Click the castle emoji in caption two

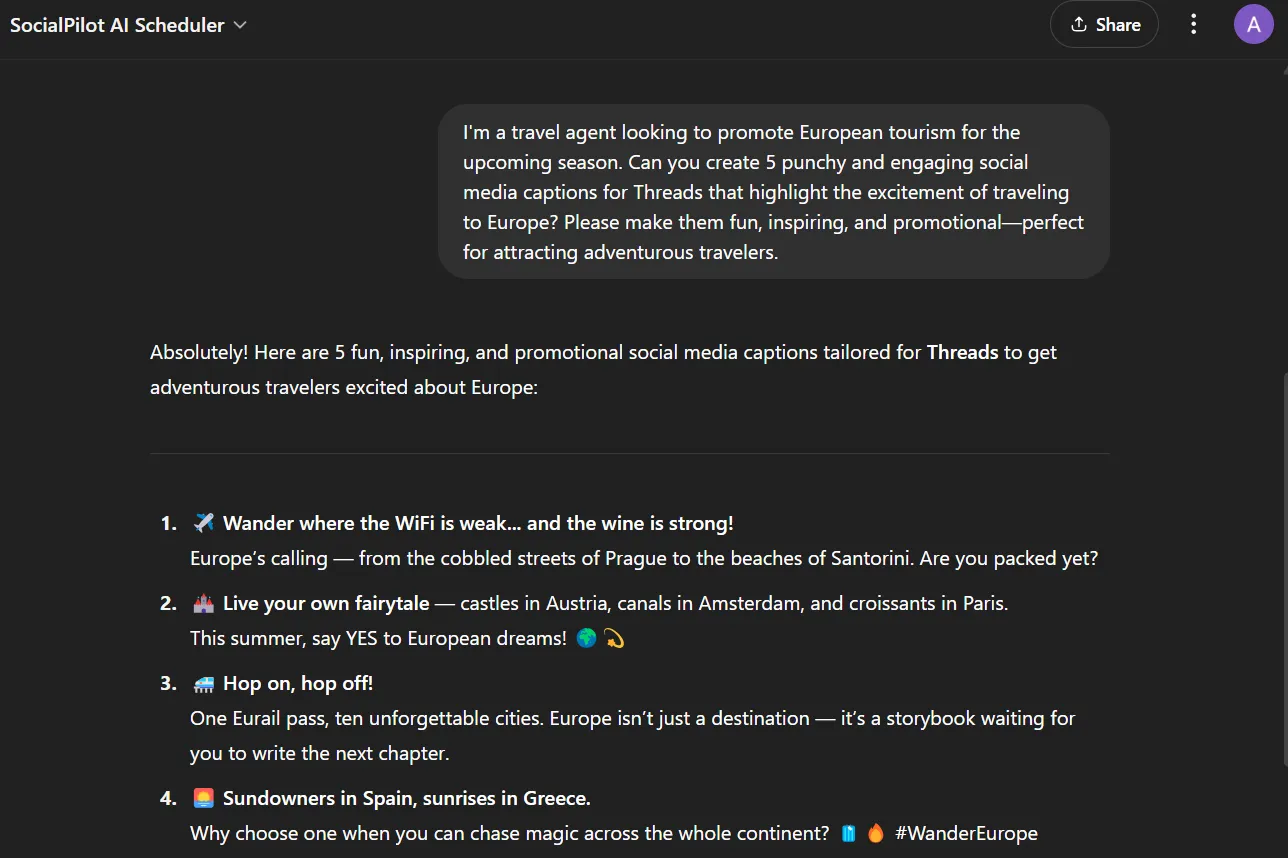[x=203, y=602]
